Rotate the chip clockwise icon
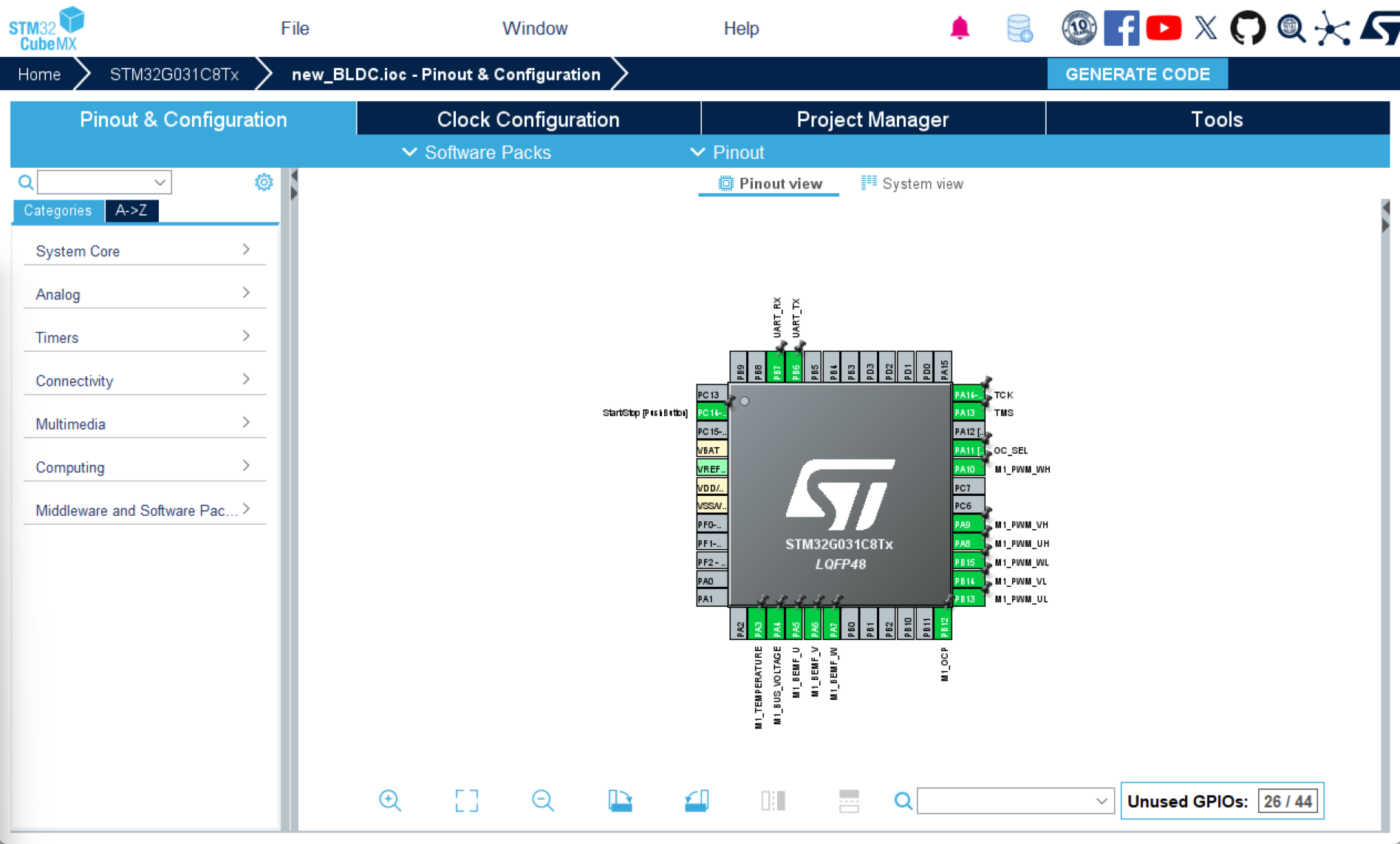This screenshot has height=844, width=1400. pos(620,800)
